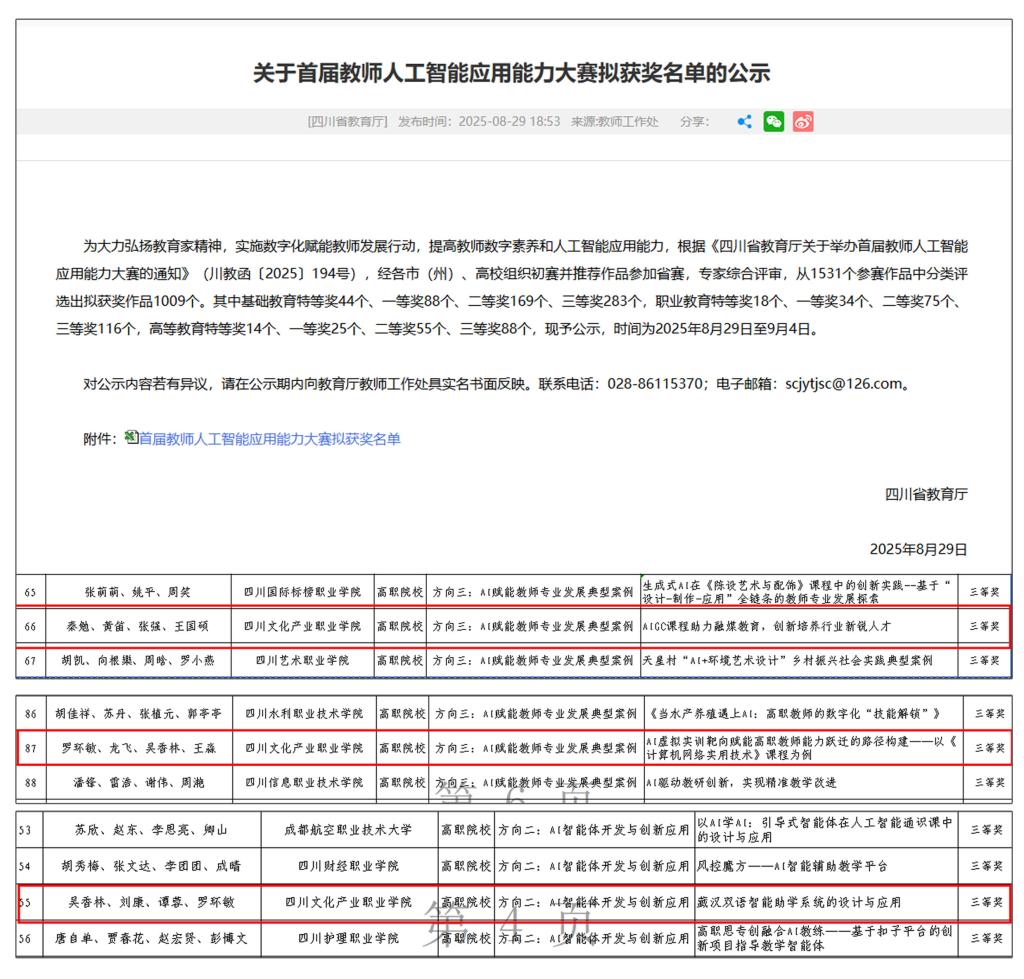Screen dimensions: 1024x979
Task: Click the [四川省教育厅] label in the info bar
Action: tap(347, 122)
